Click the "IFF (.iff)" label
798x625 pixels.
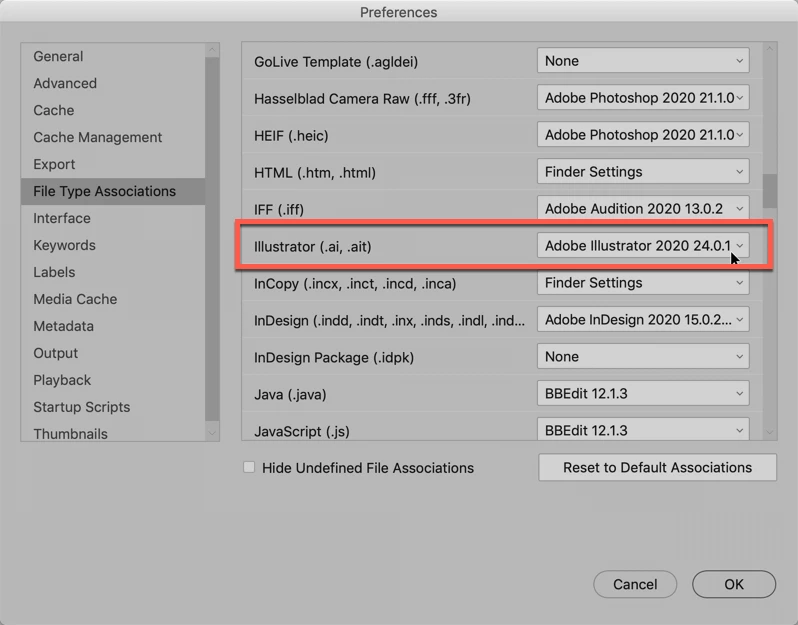[x=279, y=209]
